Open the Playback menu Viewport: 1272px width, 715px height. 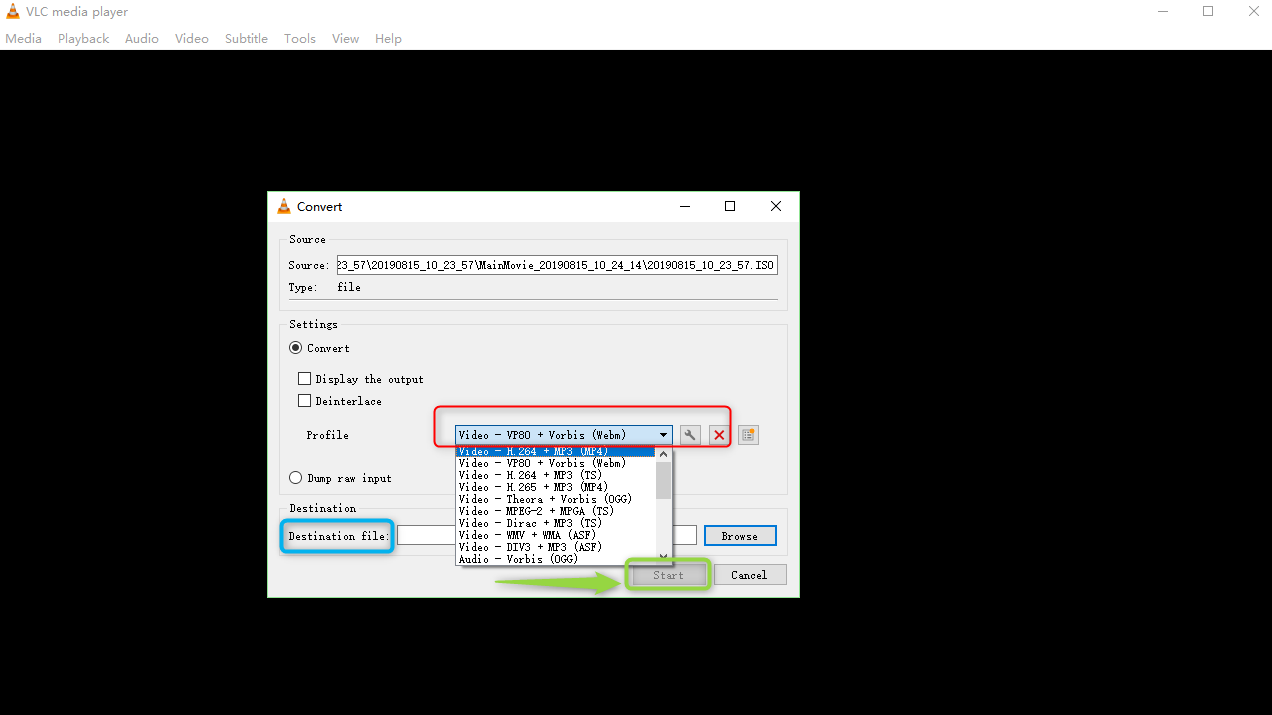tap(83, 38)
